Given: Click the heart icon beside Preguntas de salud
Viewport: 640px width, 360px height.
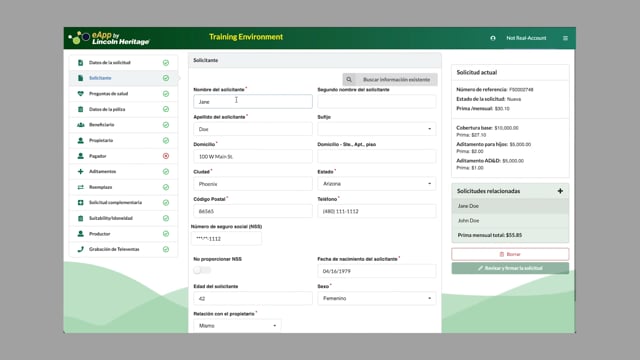Looking at the screenshot, I should point(80,93).
